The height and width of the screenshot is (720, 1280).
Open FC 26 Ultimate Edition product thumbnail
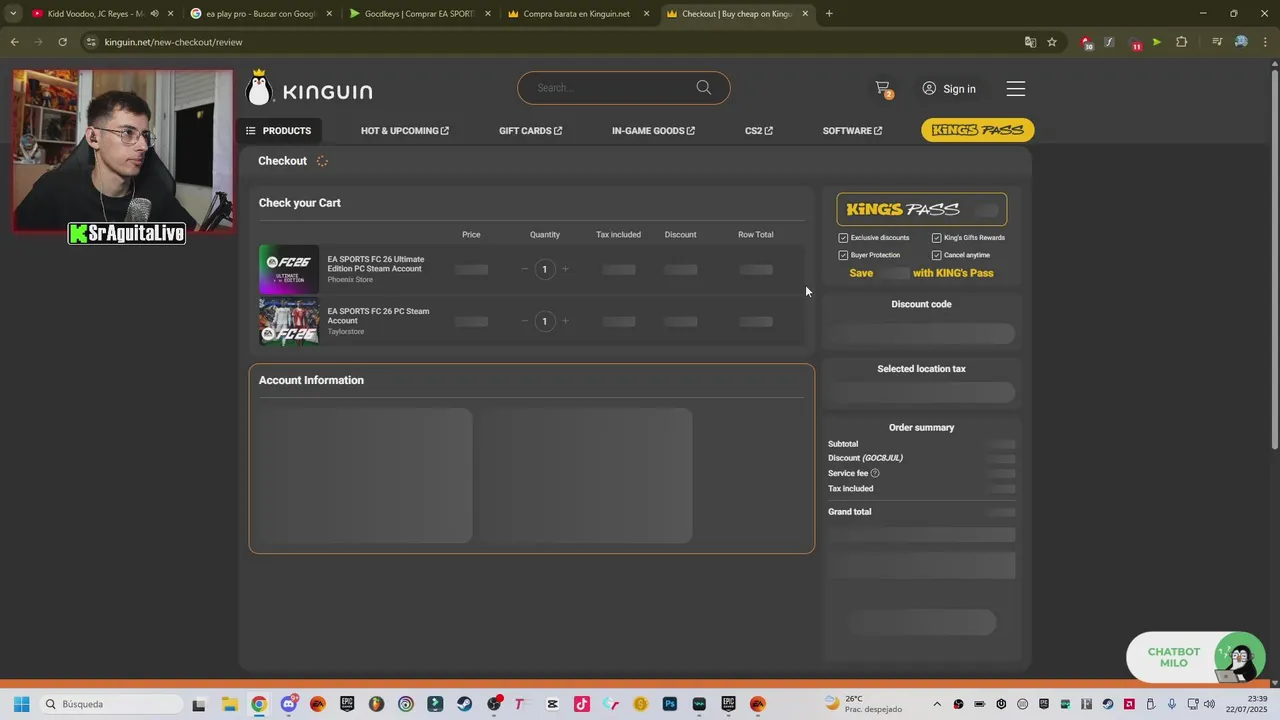[289, 269]
